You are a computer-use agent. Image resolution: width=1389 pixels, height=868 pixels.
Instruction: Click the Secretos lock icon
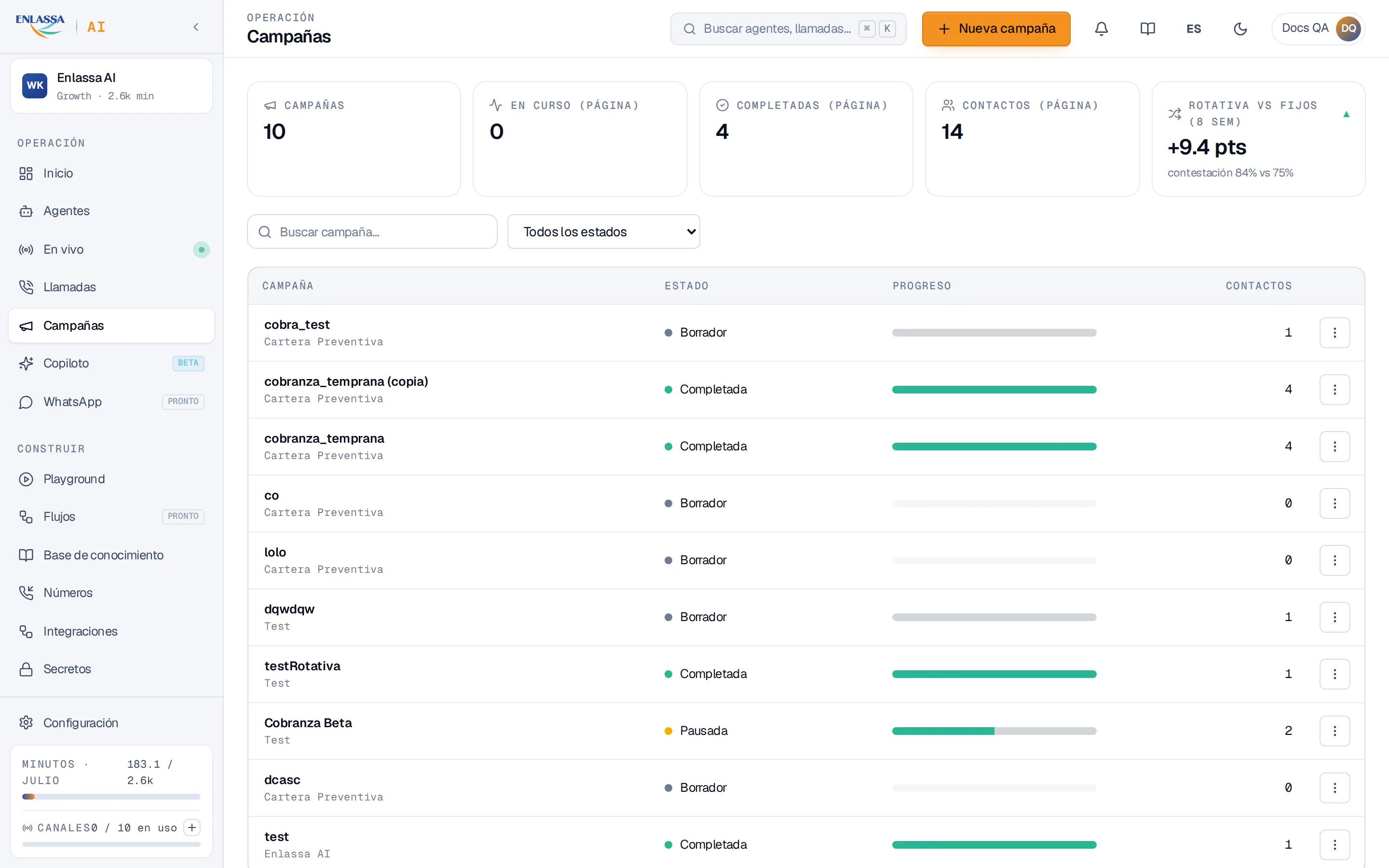pyautogui.click(x=26, y=669)
